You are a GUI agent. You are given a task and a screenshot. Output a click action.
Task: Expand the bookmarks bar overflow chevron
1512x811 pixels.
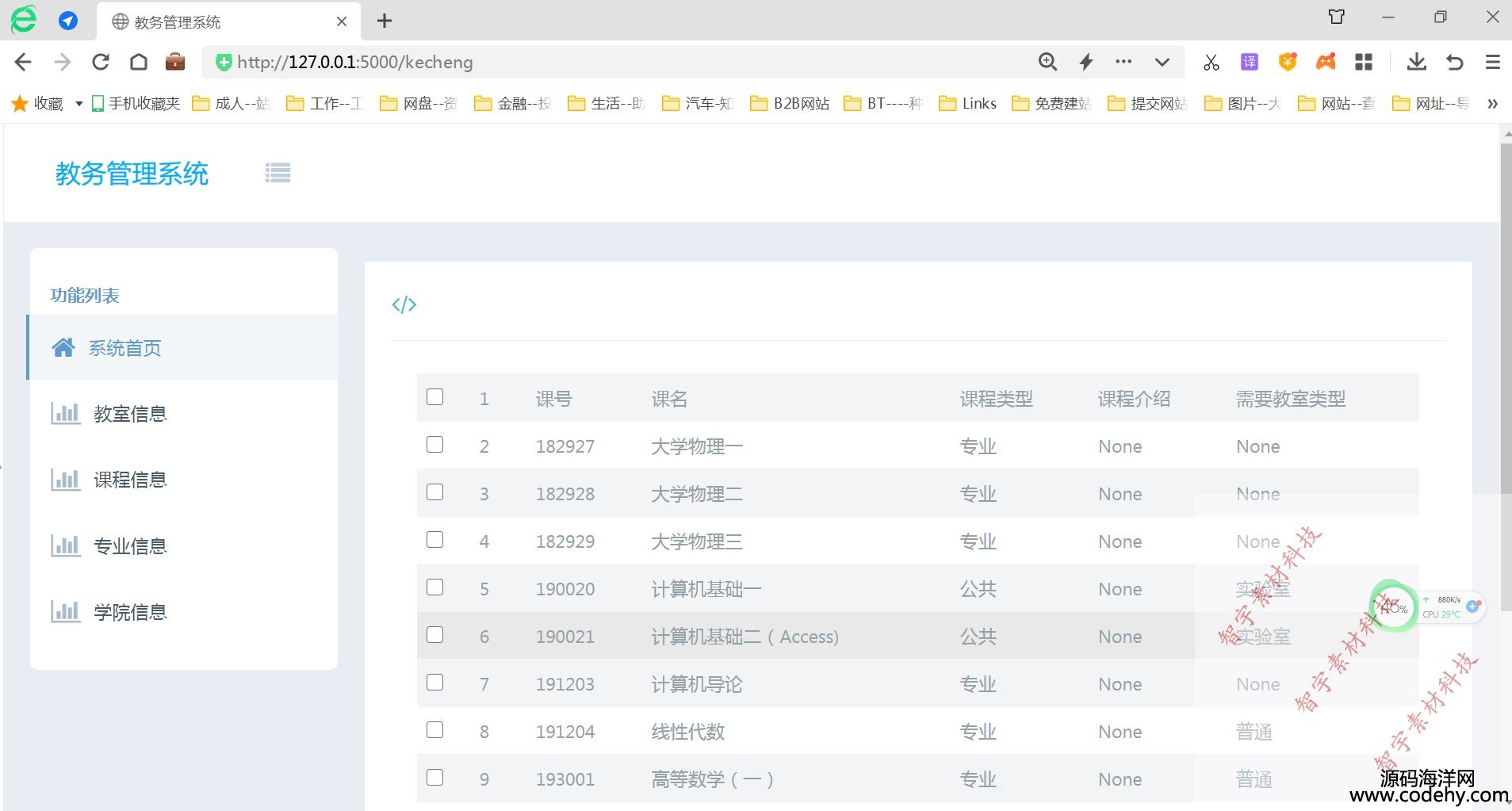coord(1492,104)
